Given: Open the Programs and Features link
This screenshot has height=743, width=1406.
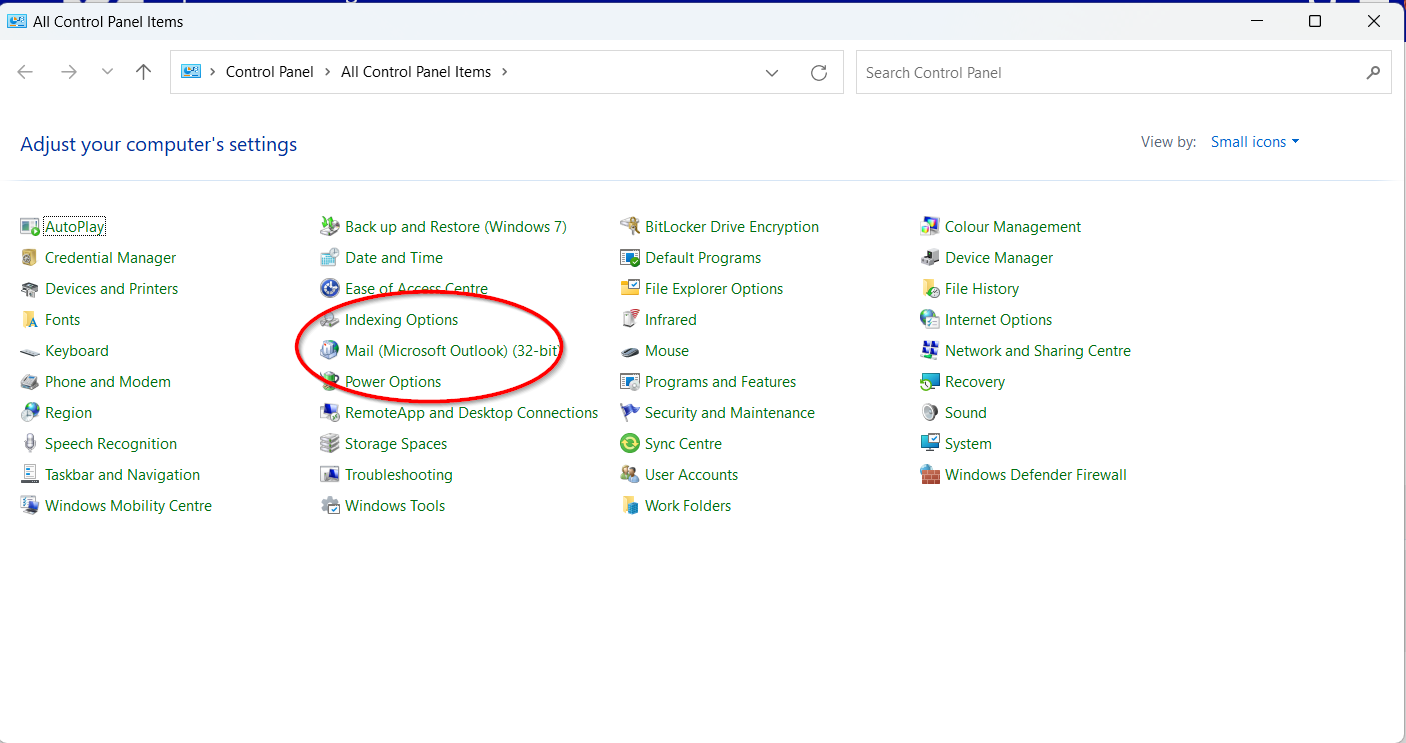Looking at the screenshot, I should point(720,382).
